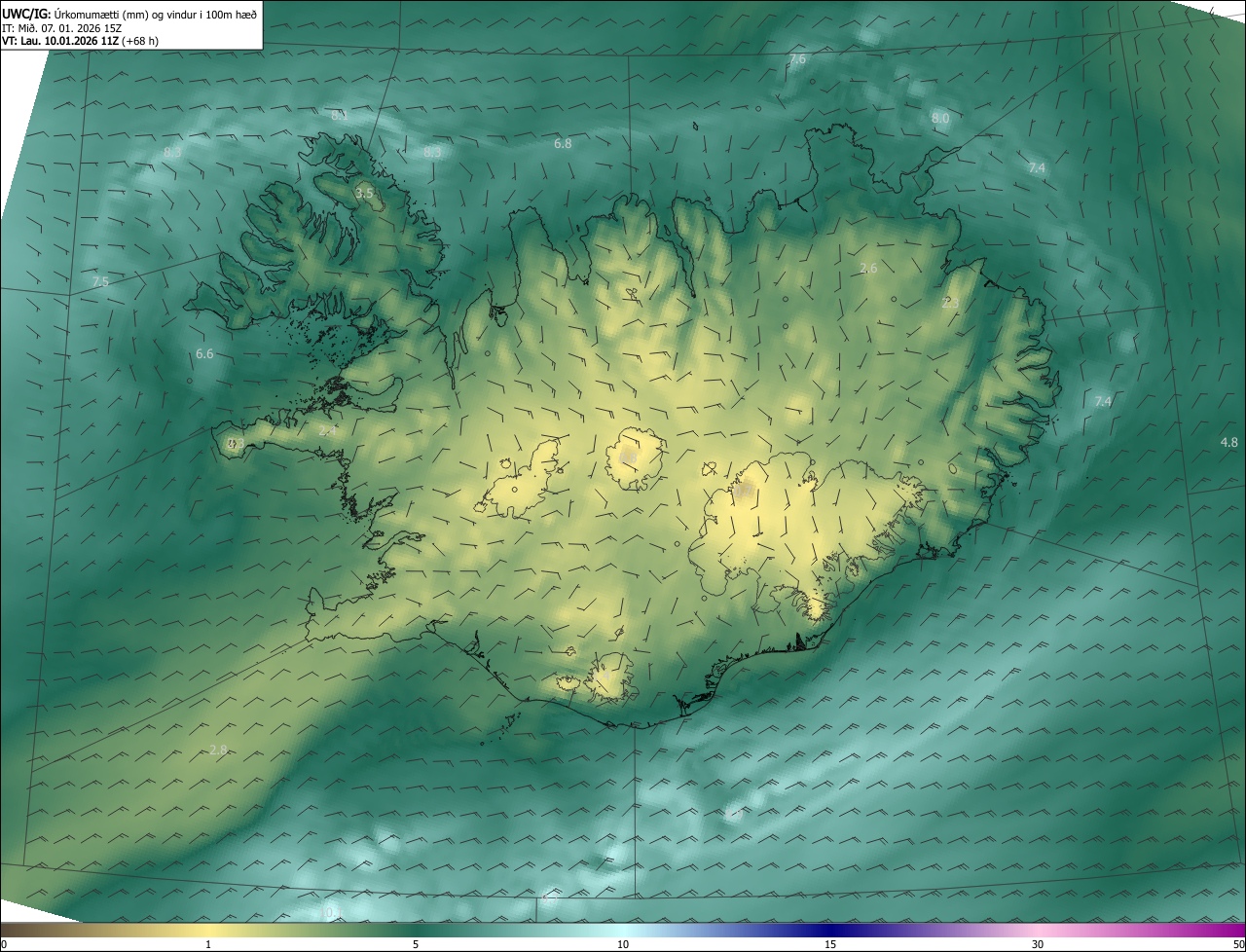Click the 8.0 value label on the map
Screen dimensions: 1246x952
940,118
